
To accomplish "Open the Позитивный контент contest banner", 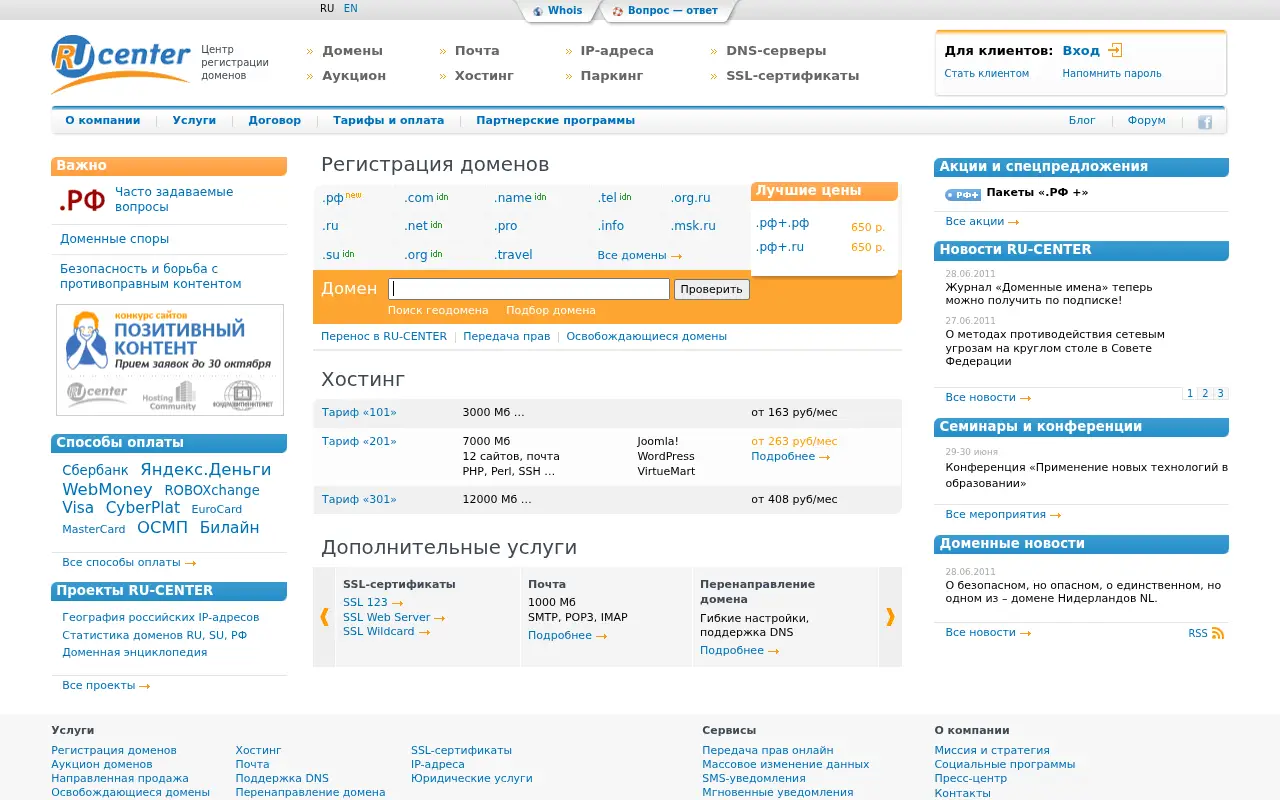I will (x=170, y=360).
